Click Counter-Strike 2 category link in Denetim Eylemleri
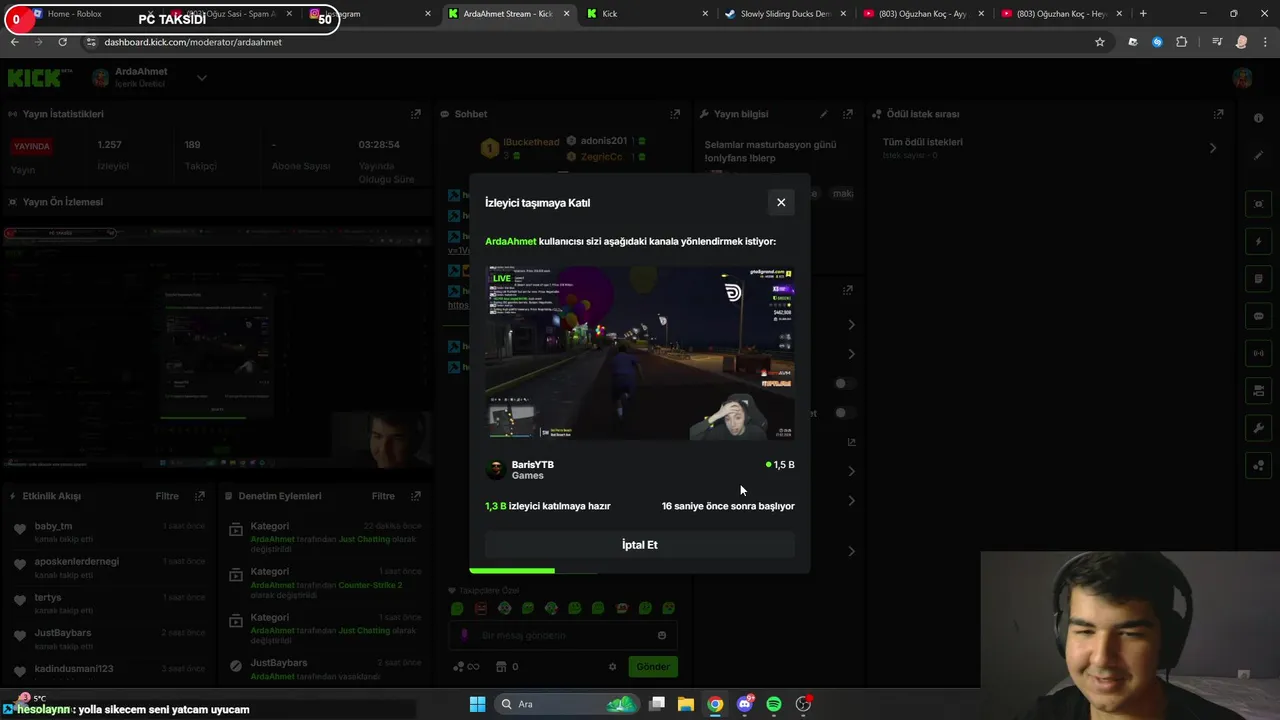Screen dimensions: 1280x720 pyautogui.click(x=370, y=585)
